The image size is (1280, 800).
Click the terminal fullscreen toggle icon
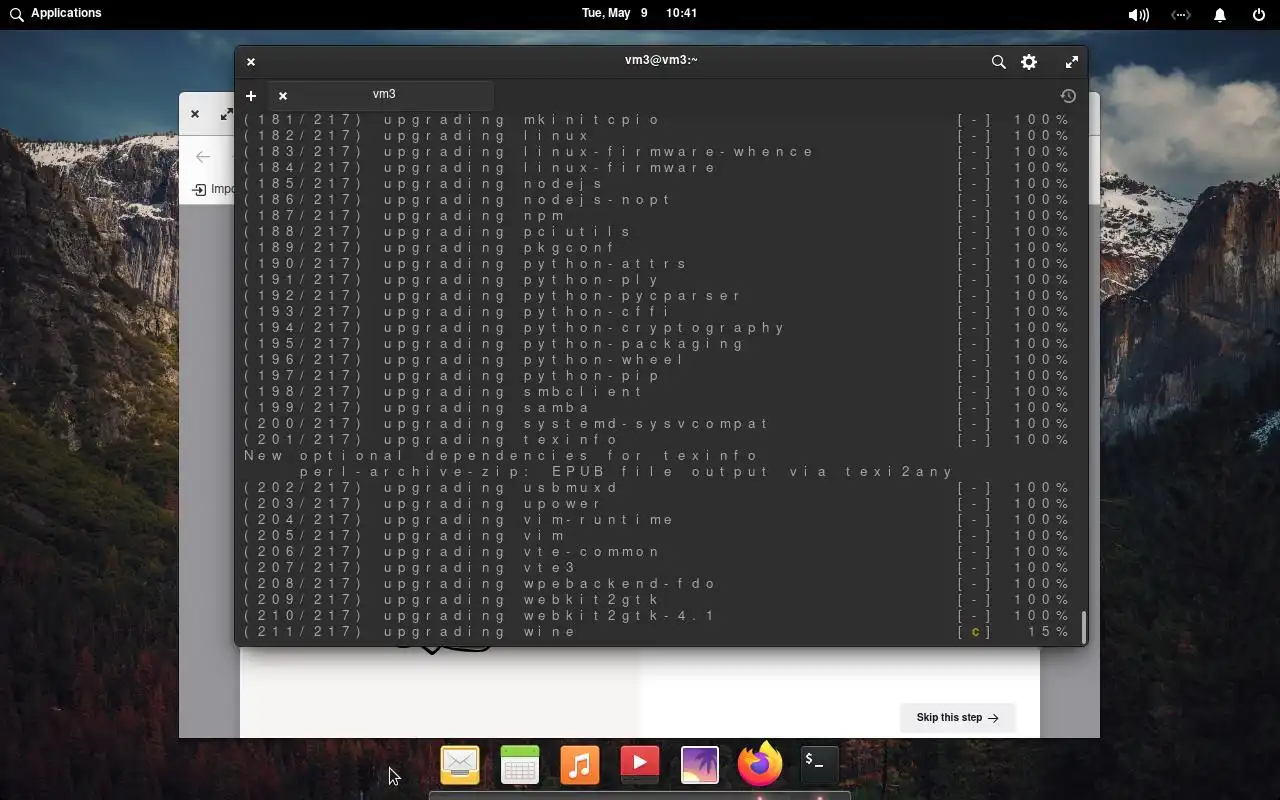(x=1071, y=62)
